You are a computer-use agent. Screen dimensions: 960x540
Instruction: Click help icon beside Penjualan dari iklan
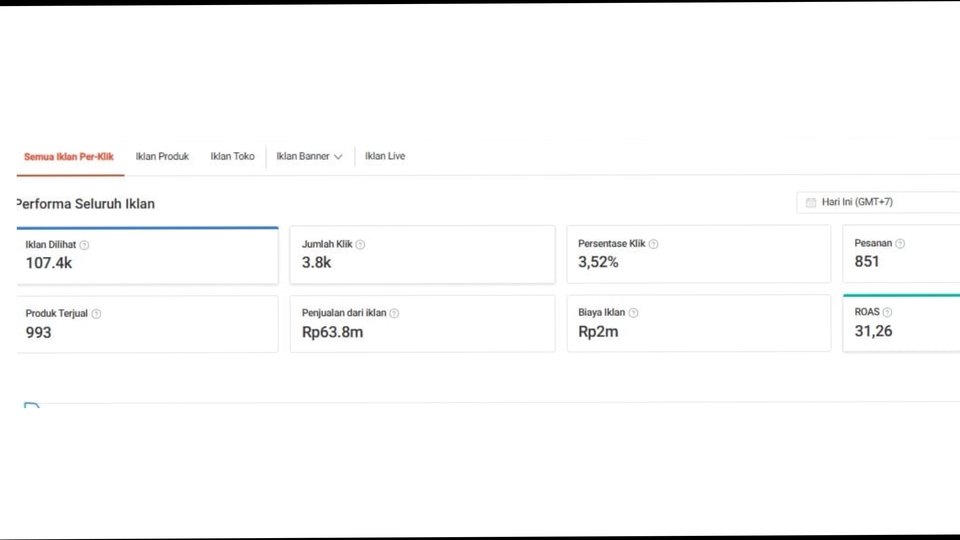pyautogui.click(x=394, y=313)
